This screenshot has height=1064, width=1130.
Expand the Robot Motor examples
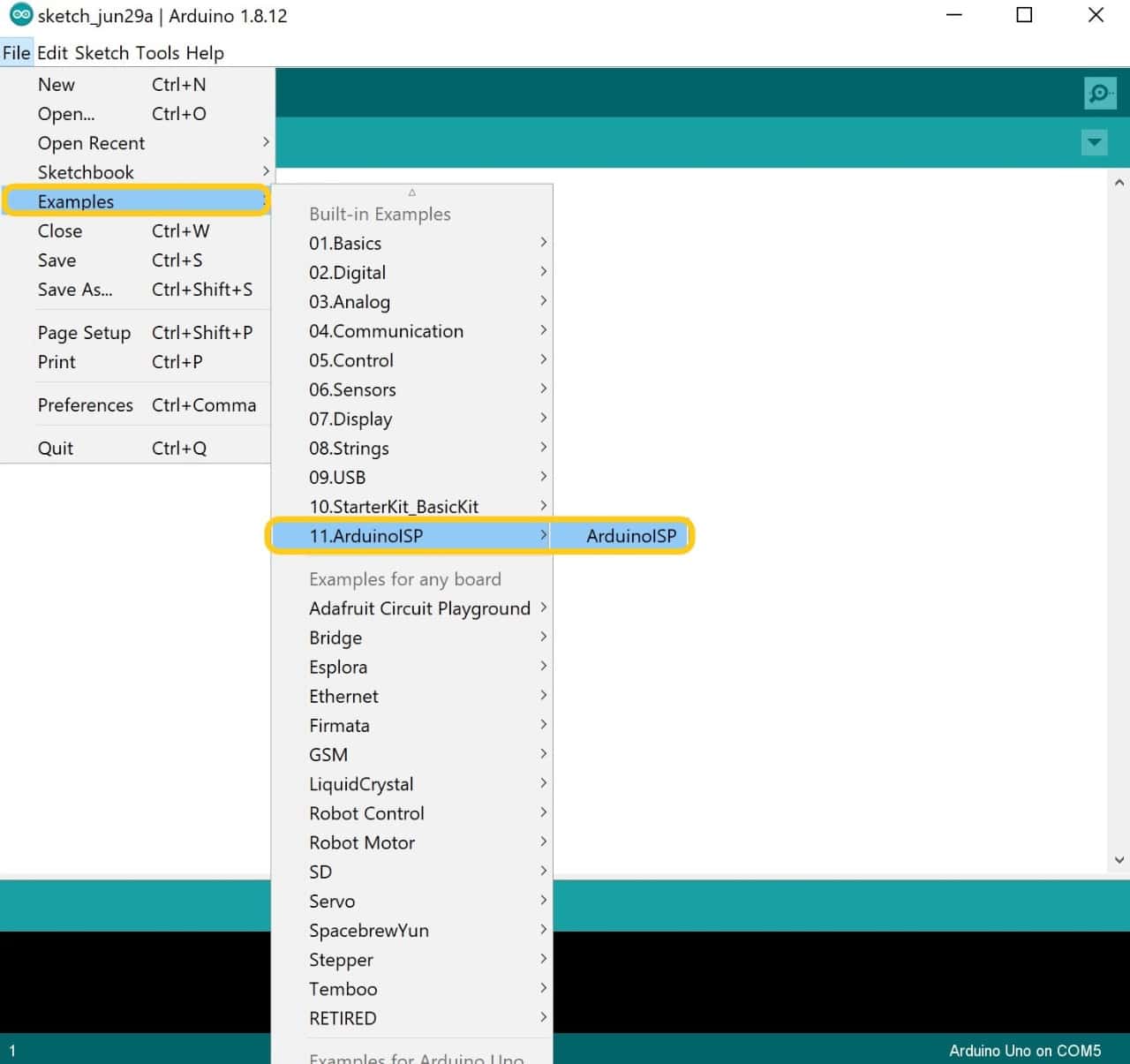point(412,842)
